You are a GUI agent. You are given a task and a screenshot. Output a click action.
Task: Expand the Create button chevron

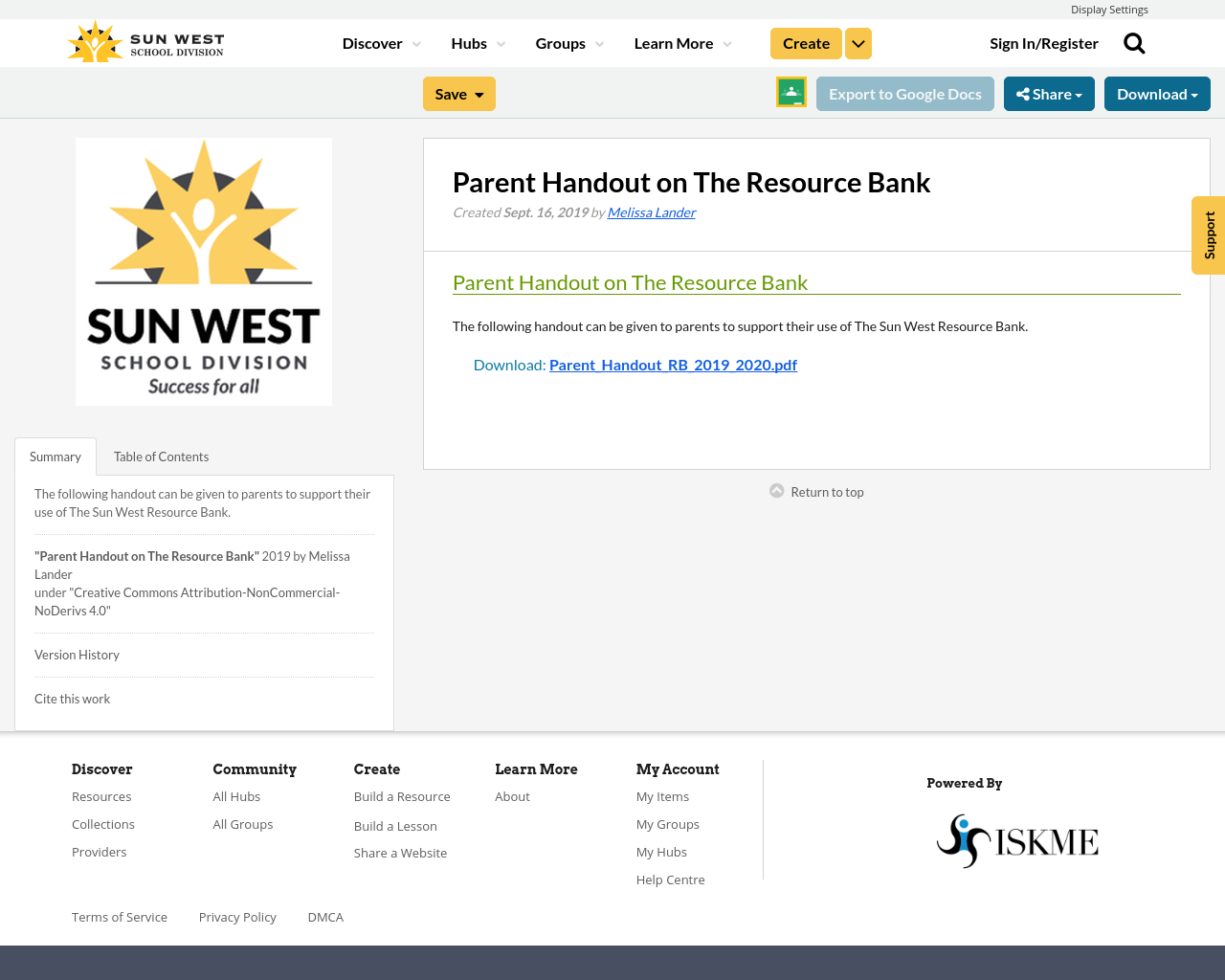click(x=857, y=41)
